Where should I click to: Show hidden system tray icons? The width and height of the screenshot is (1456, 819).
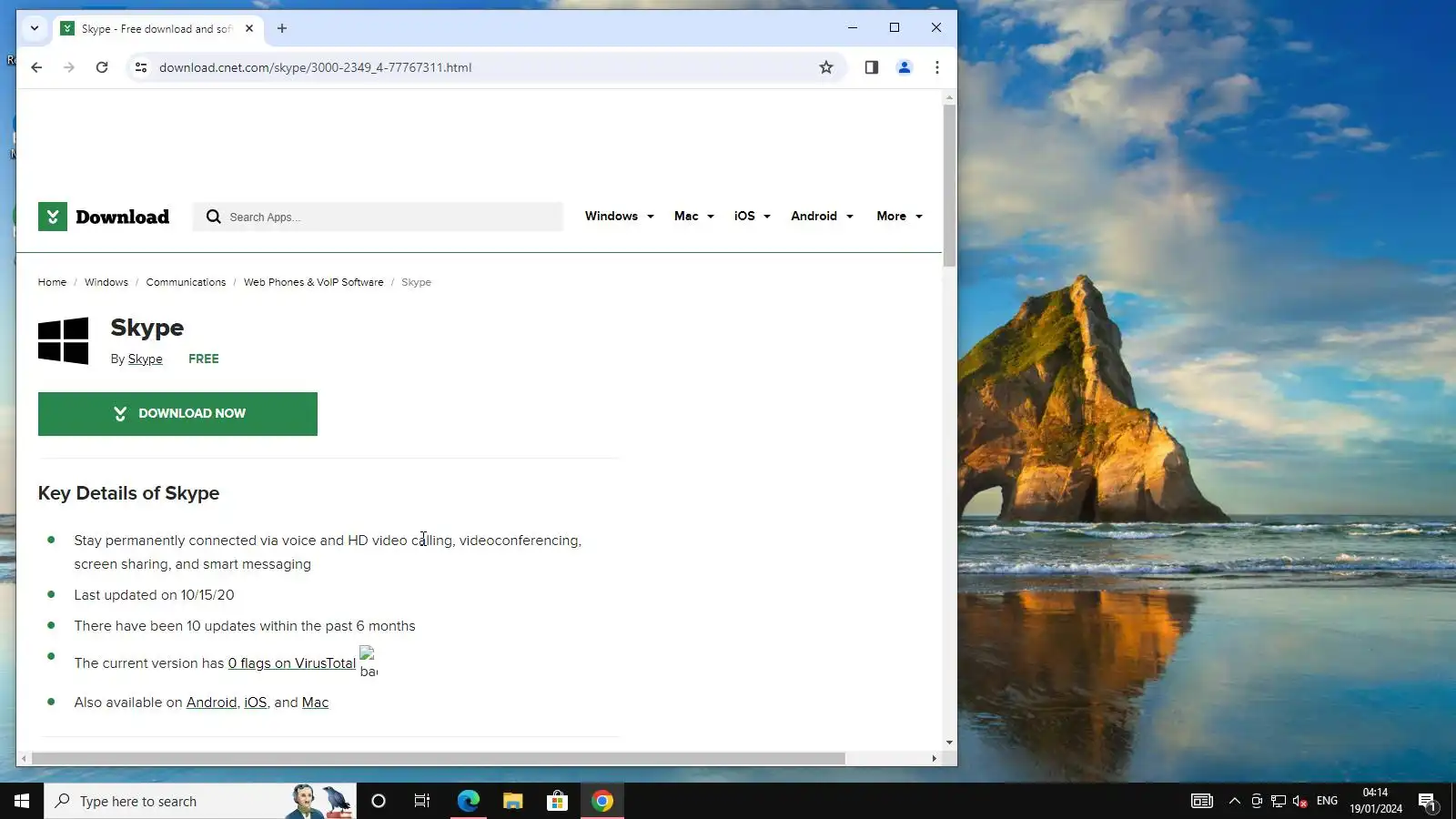(x=1235, y=801)
